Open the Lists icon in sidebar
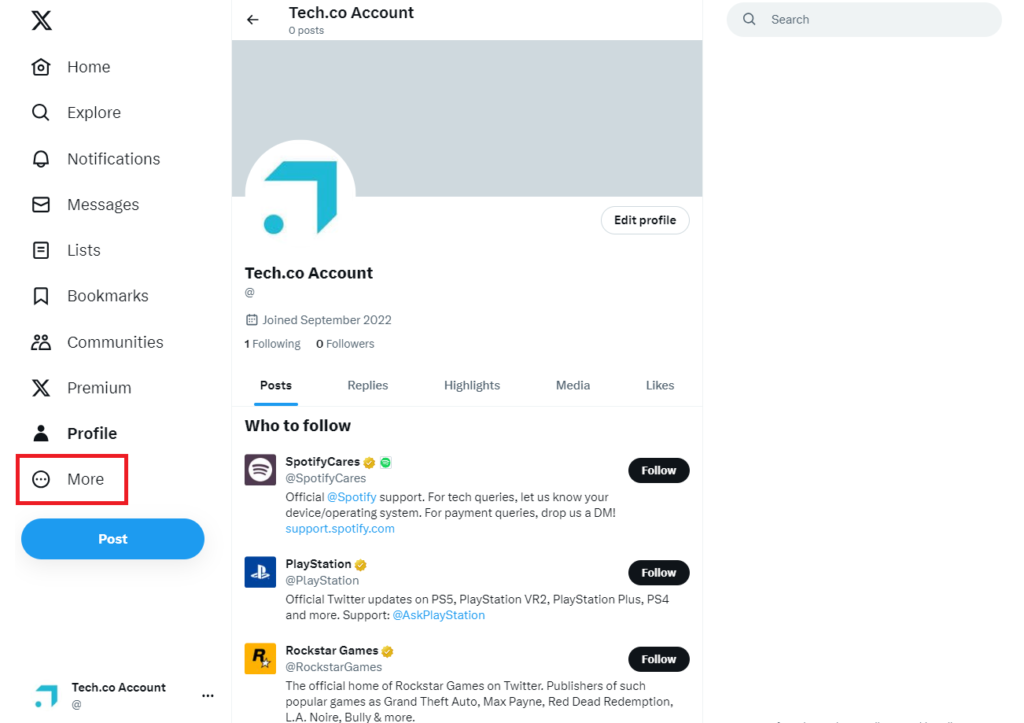The width and height of the screenshot is (1024, 723). 40,250
